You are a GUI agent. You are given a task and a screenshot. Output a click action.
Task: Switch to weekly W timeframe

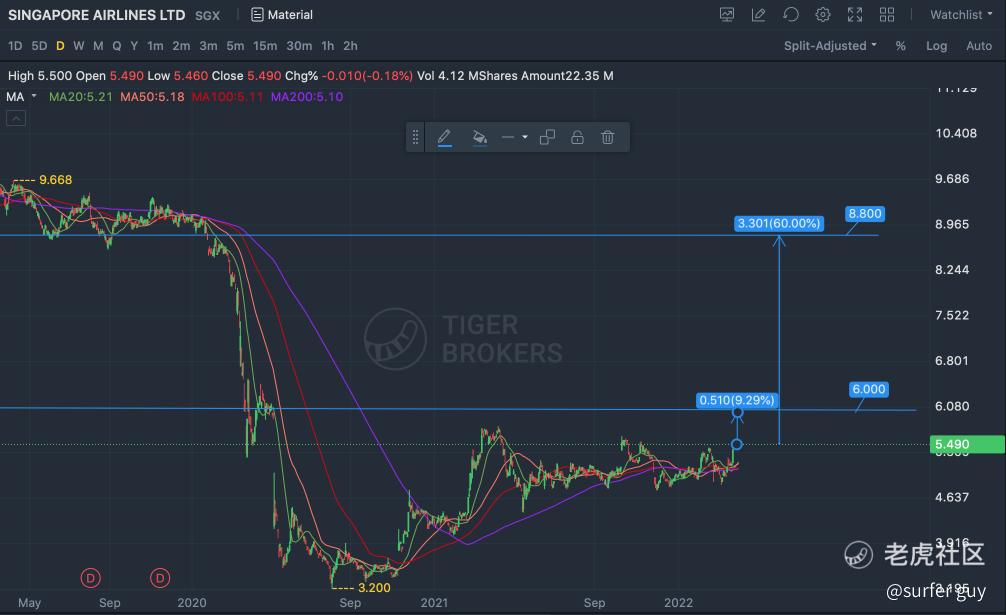(78, 46)
